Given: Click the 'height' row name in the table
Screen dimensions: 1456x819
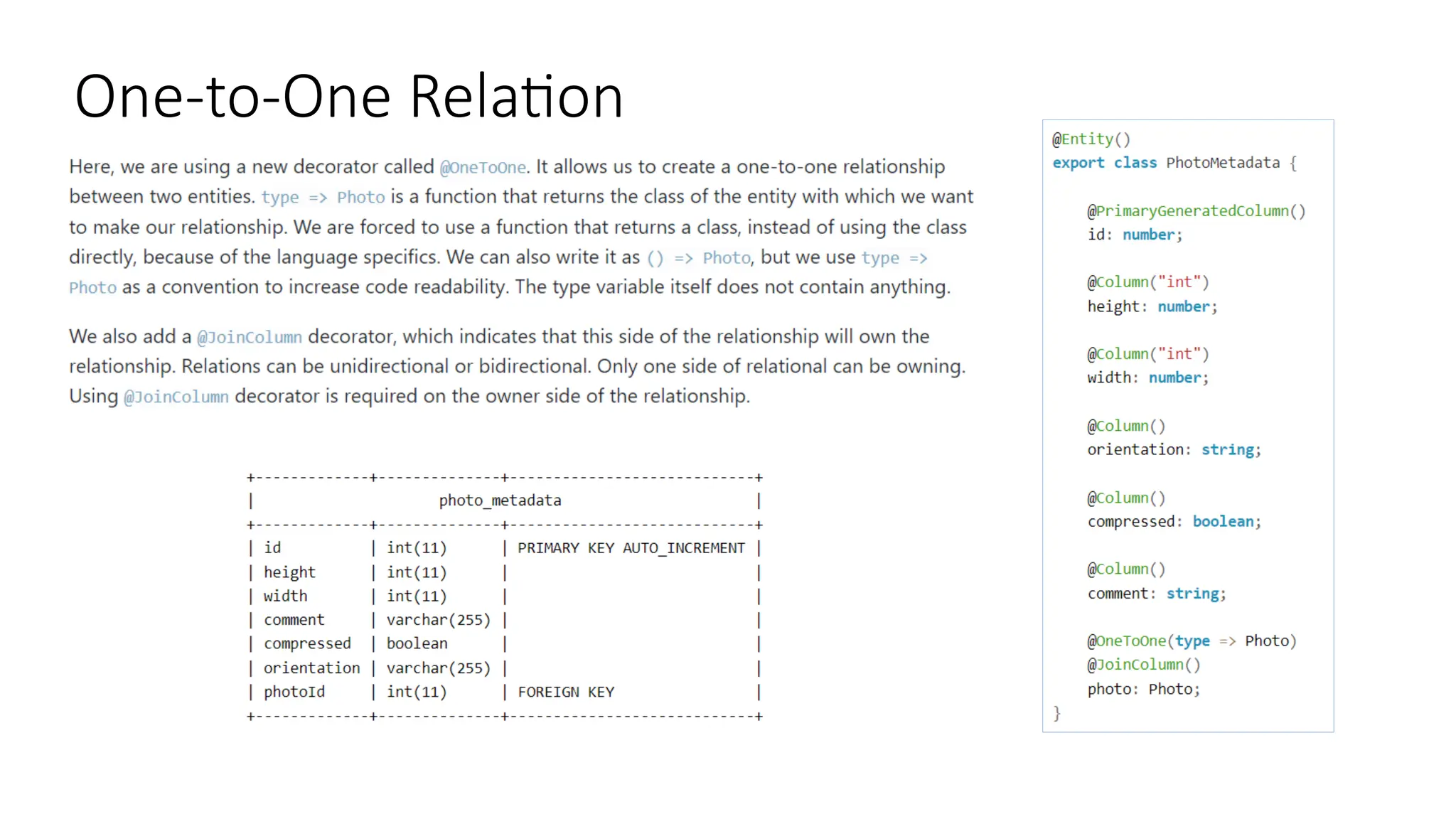Looking at the screenshot, I should 289,572.
